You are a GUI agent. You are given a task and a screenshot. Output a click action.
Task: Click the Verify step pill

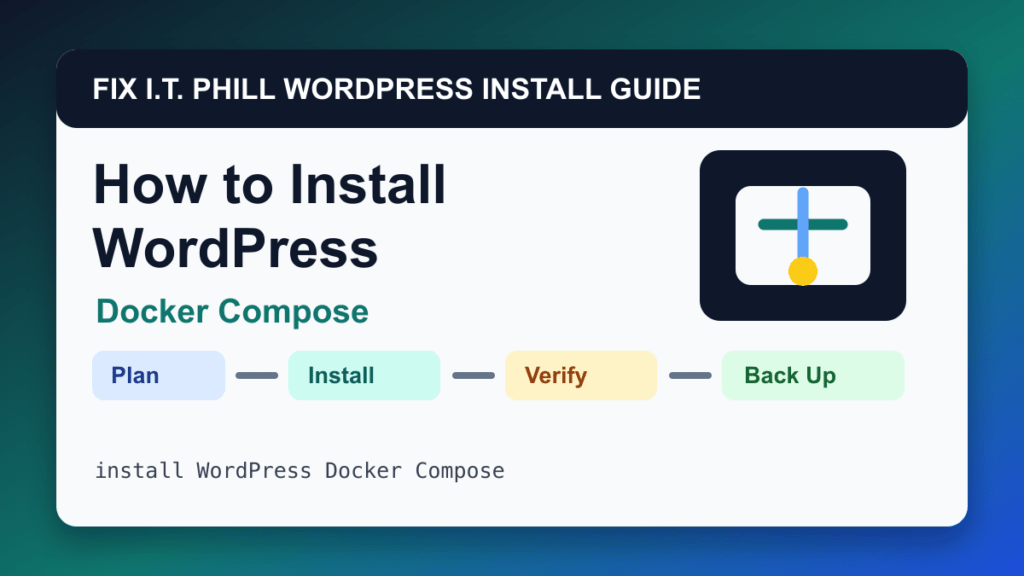coord(581,376)
